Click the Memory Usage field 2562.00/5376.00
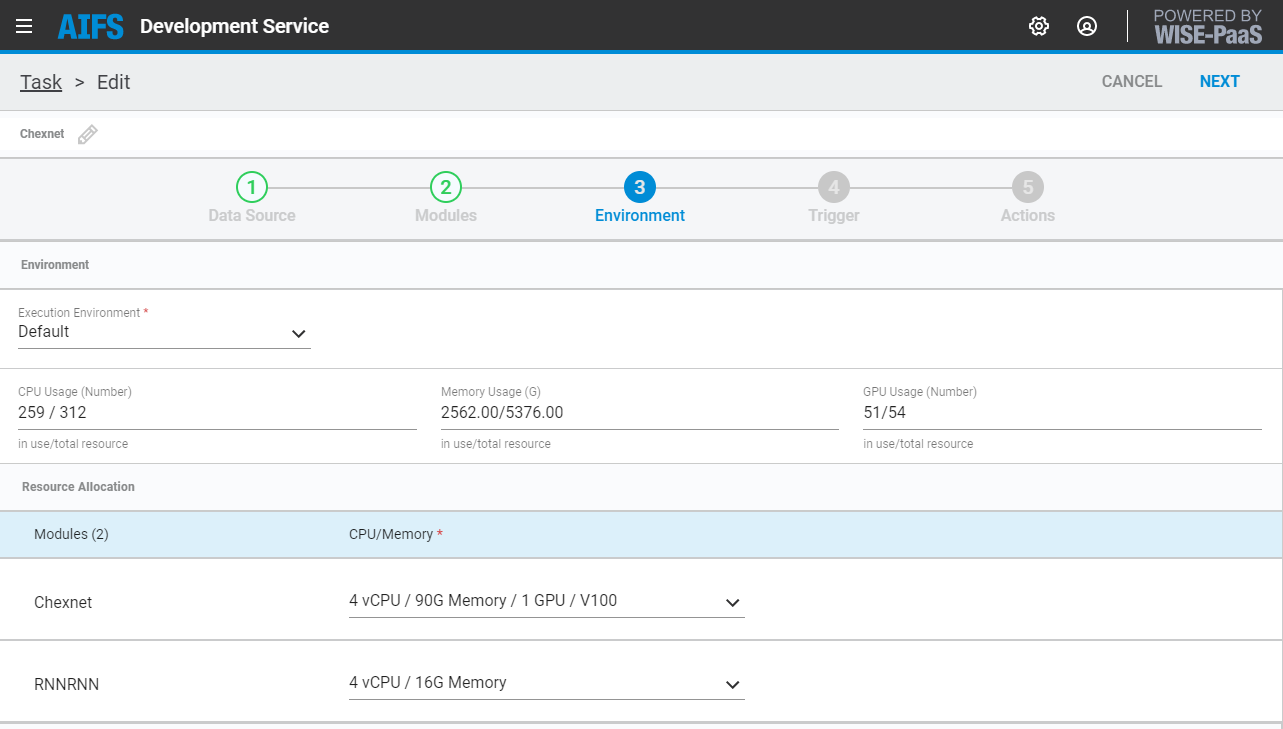The image size is (1283, 729). [x=640, y=412]
